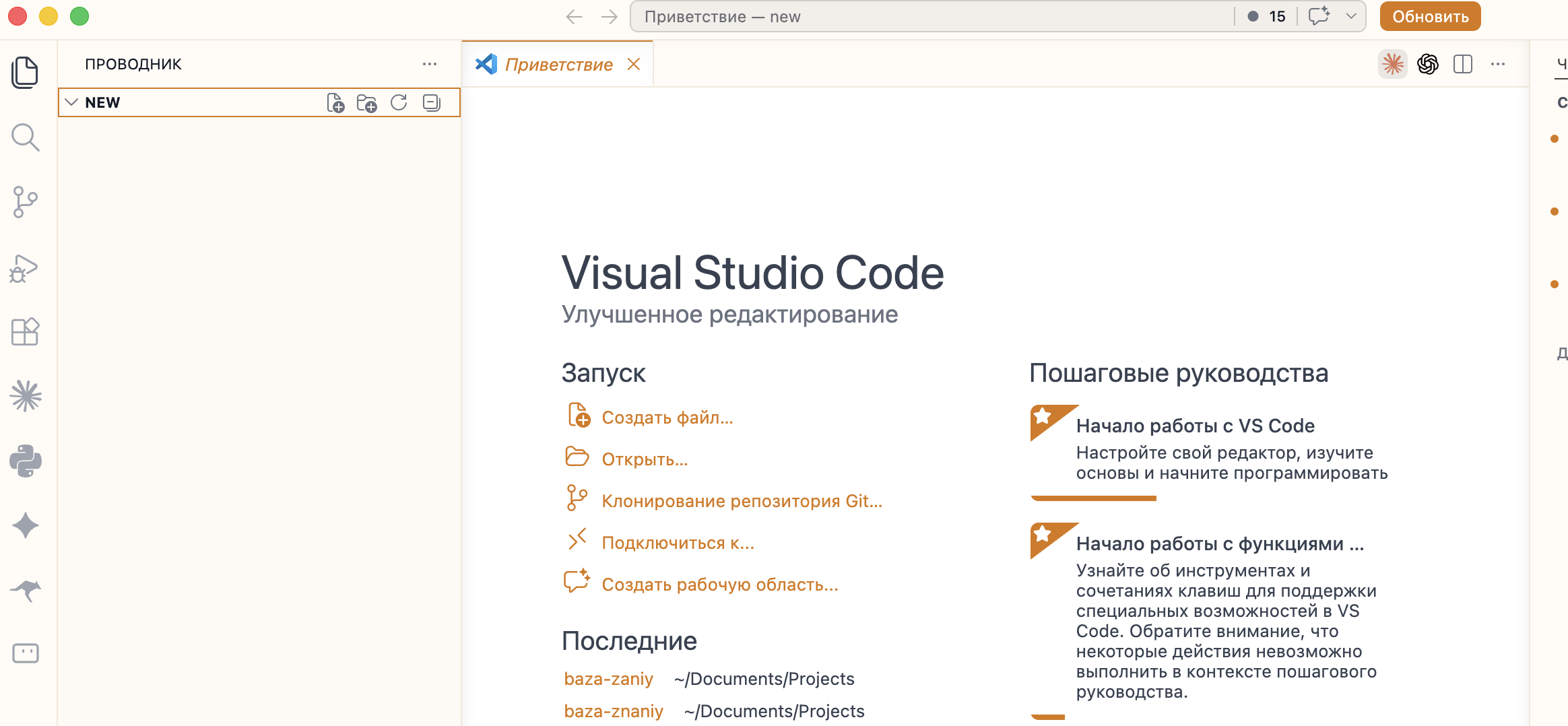Click the ChatGPT icon in editor title bar

pos(1428,64)
